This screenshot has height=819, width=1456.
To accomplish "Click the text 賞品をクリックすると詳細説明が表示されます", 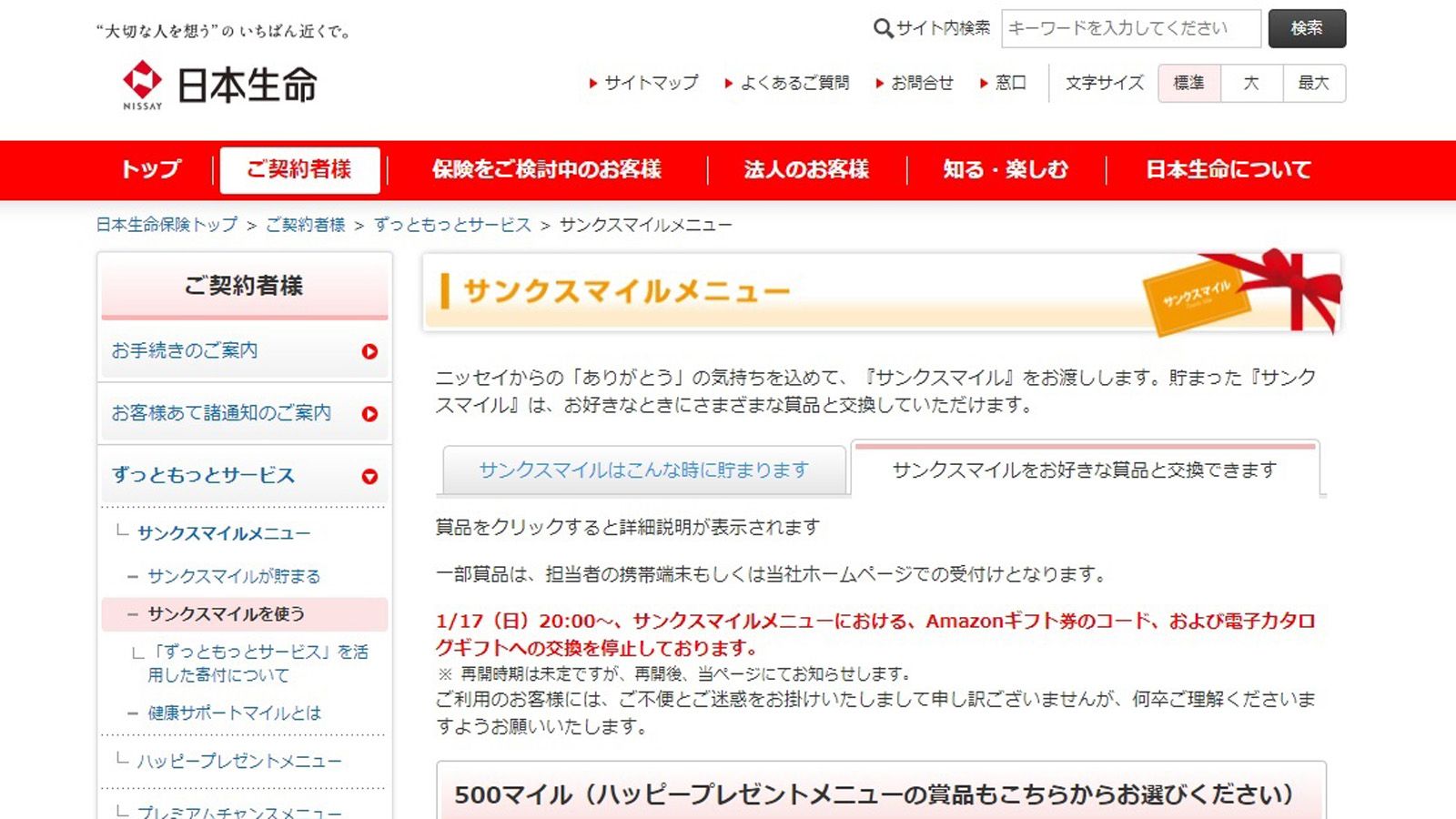I will coord(628,527).
